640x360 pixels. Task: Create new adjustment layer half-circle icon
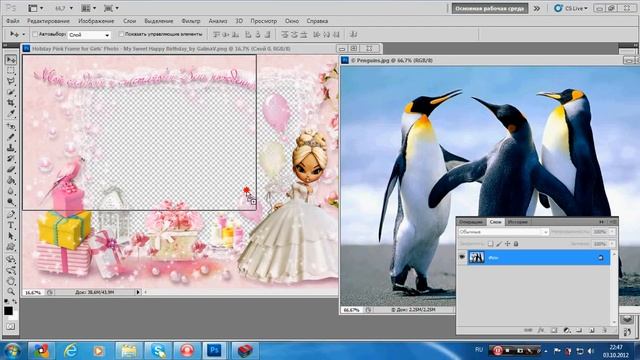[x=567, y=330]
